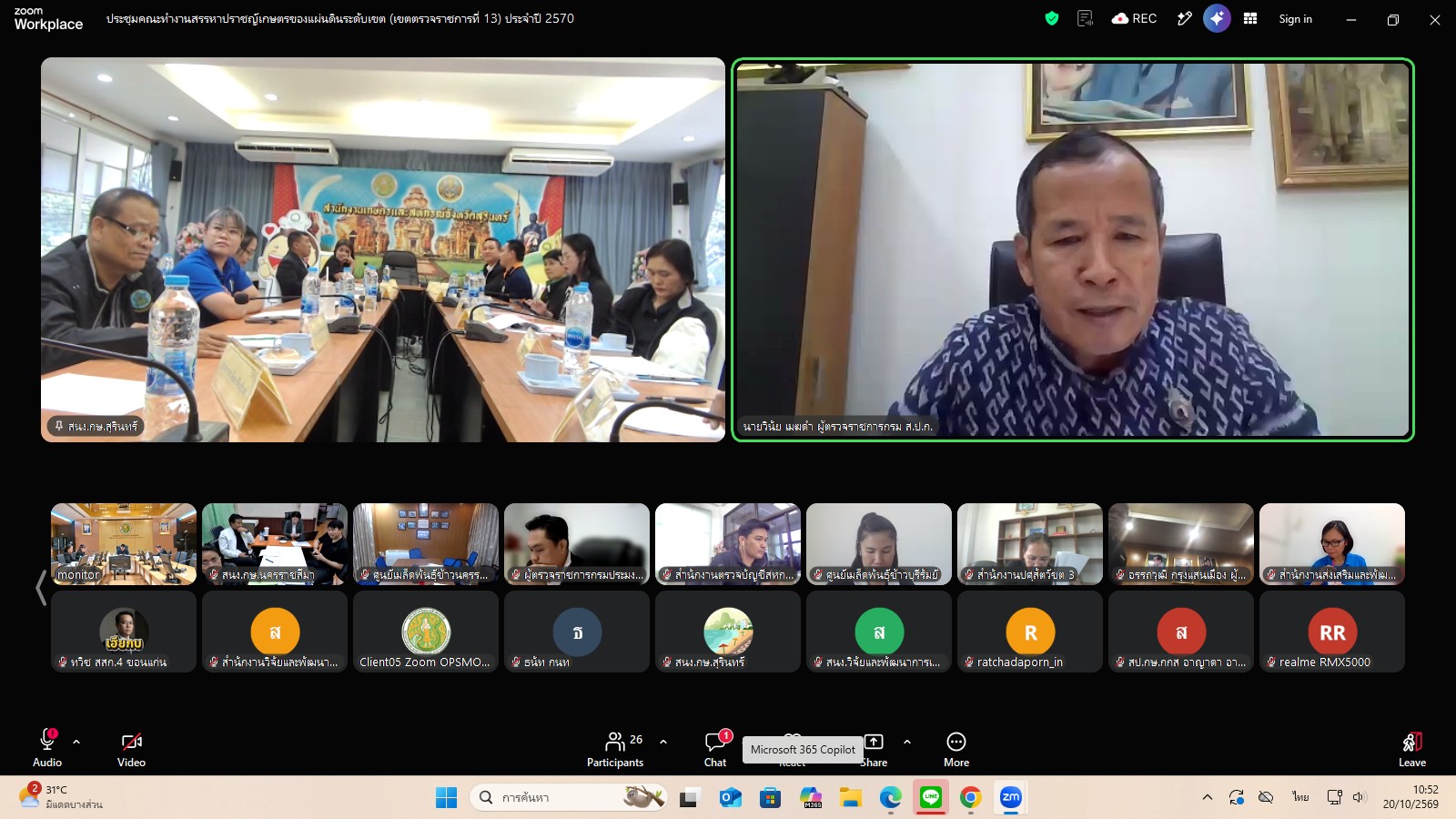Select the pinned meeting room video on left

tap(383, 250)
